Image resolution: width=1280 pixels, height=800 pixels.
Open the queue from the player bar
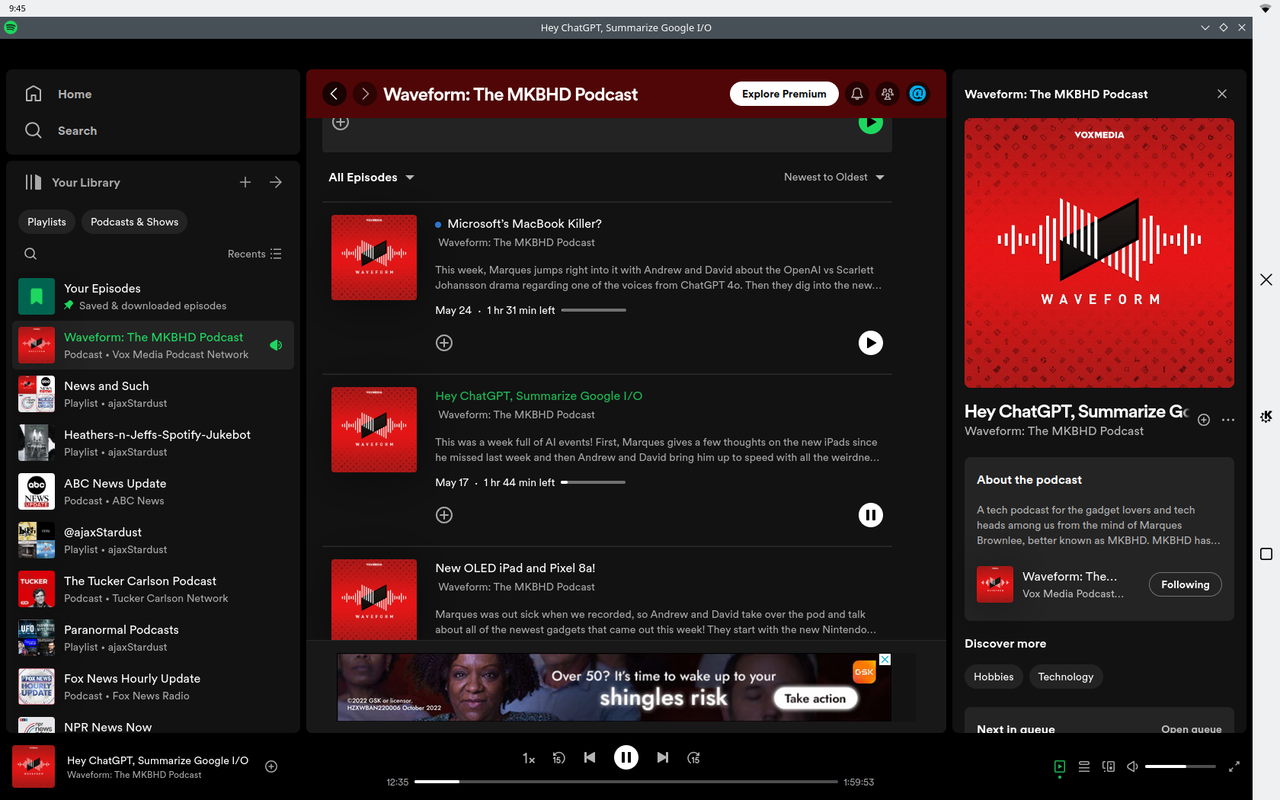point(1084,767)
